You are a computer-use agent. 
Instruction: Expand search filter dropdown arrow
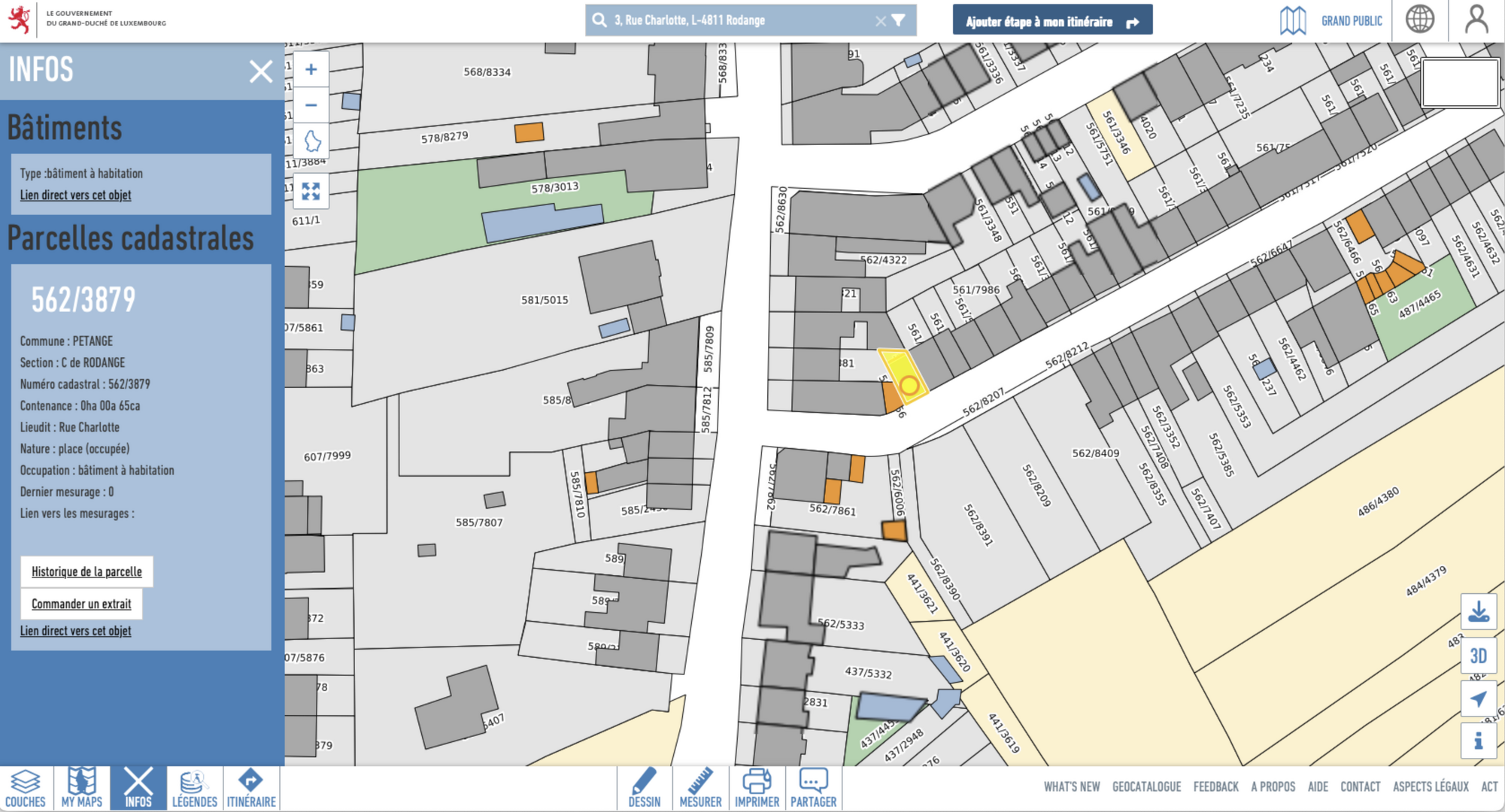(900, 20)
